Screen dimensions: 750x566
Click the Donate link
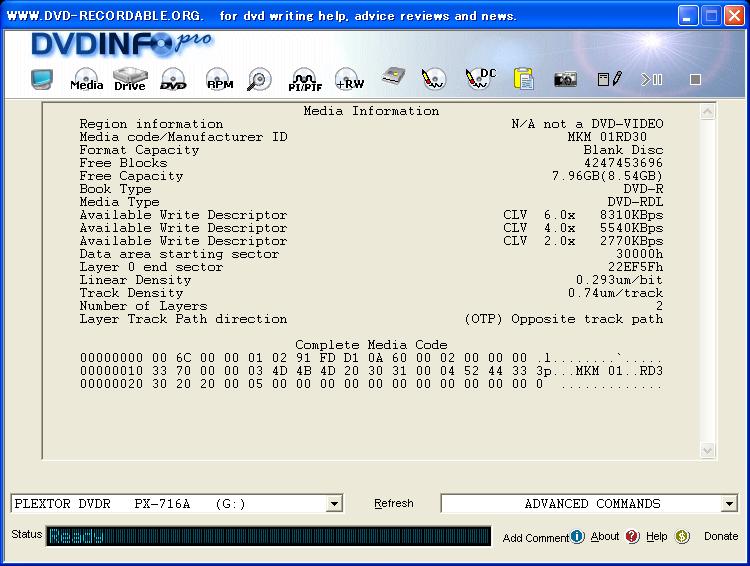pos(721,536)
